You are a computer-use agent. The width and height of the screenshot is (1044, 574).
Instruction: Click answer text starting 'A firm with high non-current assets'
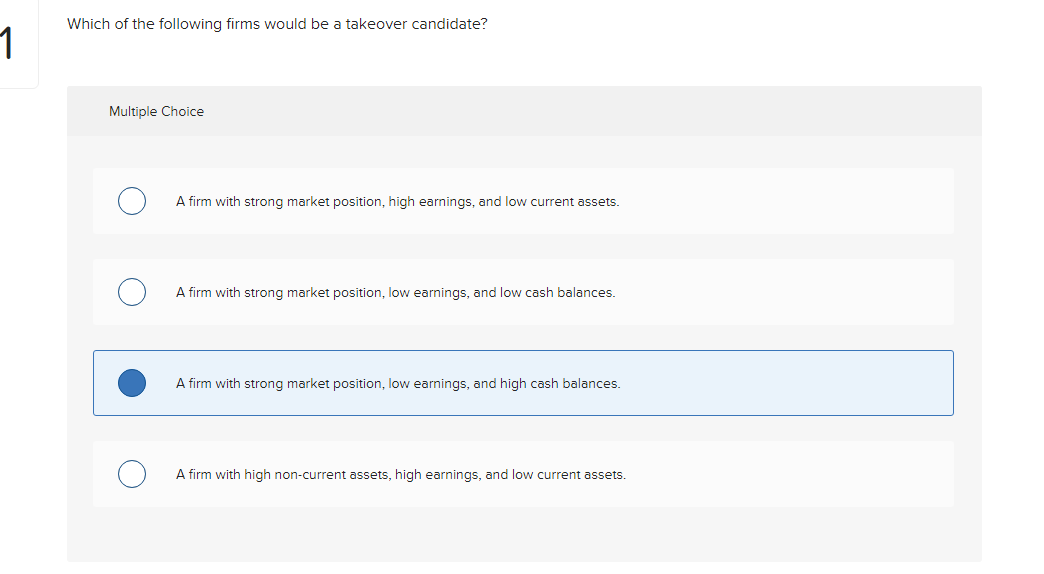(400, 475)
